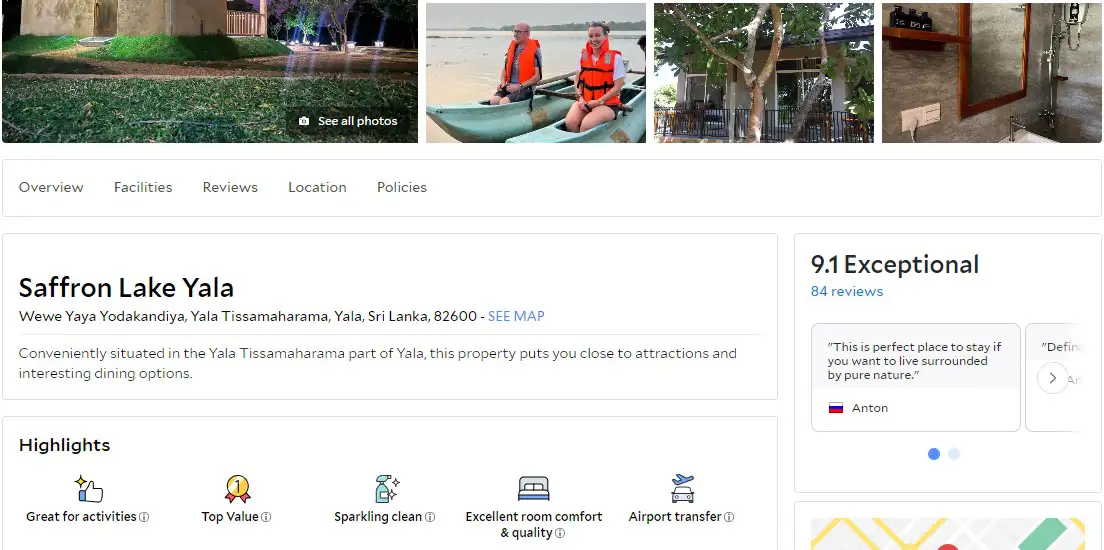Jump to the Location tab
Screen dimensions: 1104x550
317,187
